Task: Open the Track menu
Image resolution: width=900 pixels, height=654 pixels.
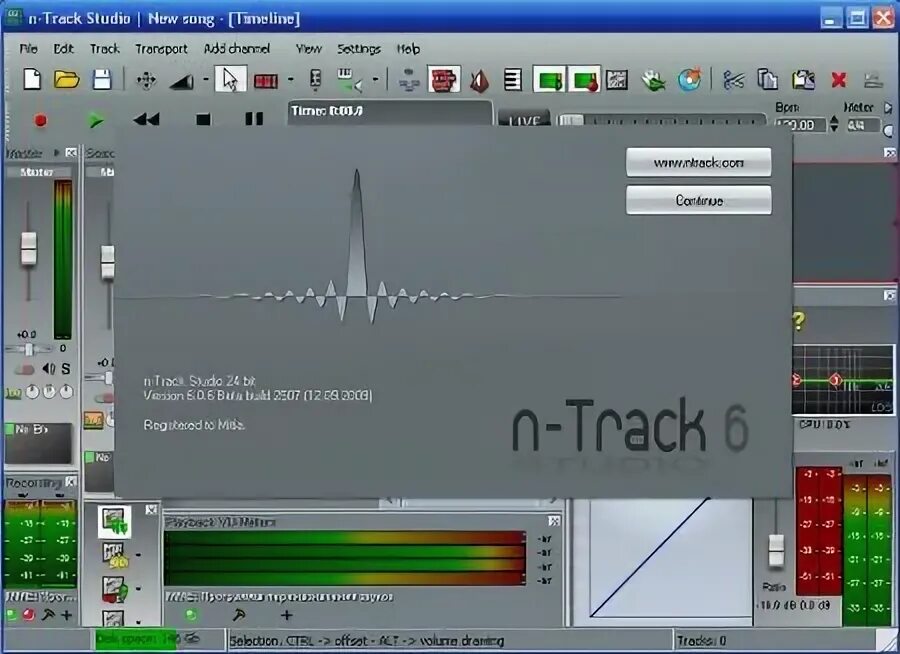Action: tap(104, 49)
